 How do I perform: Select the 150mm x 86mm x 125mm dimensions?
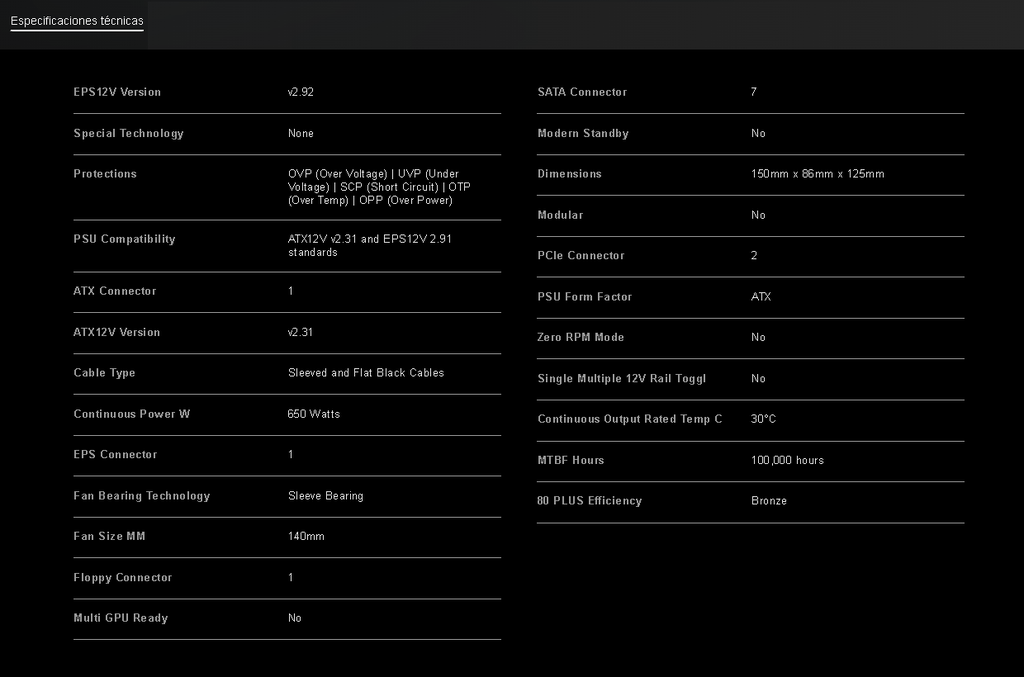pos(817,174)
